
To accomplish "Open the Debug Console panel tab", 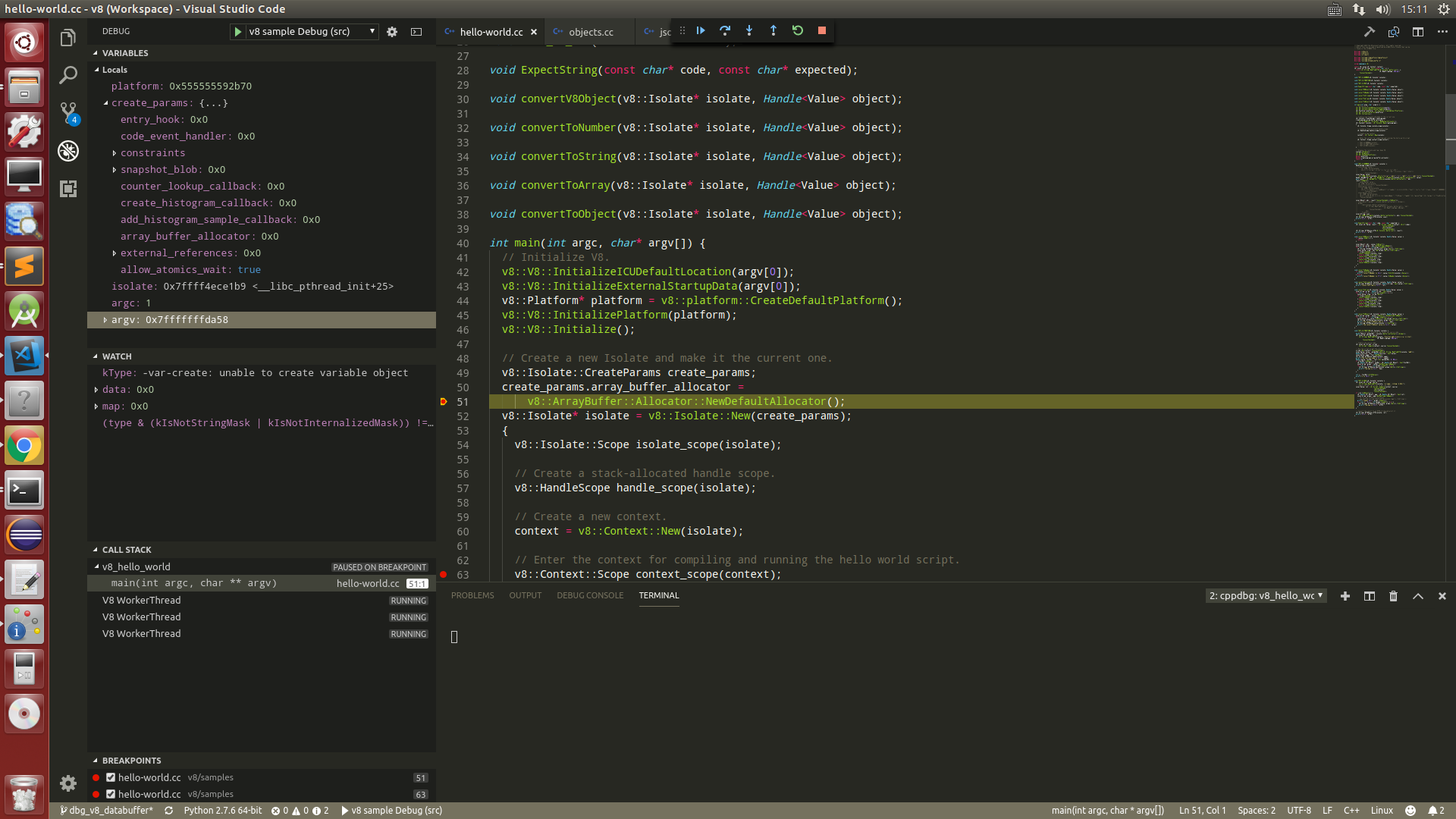I will (x=590, y=595).
